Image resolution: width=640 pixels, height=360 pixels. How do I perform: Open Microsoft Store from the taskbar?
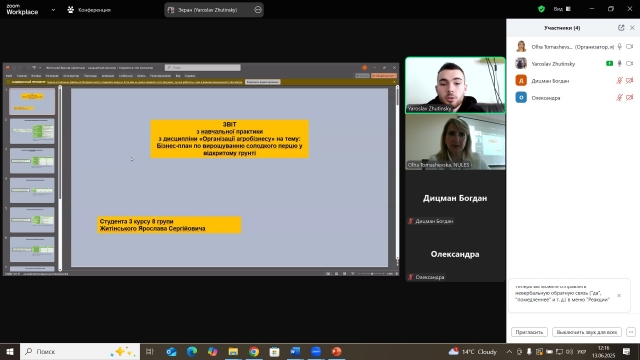[274, 351]
